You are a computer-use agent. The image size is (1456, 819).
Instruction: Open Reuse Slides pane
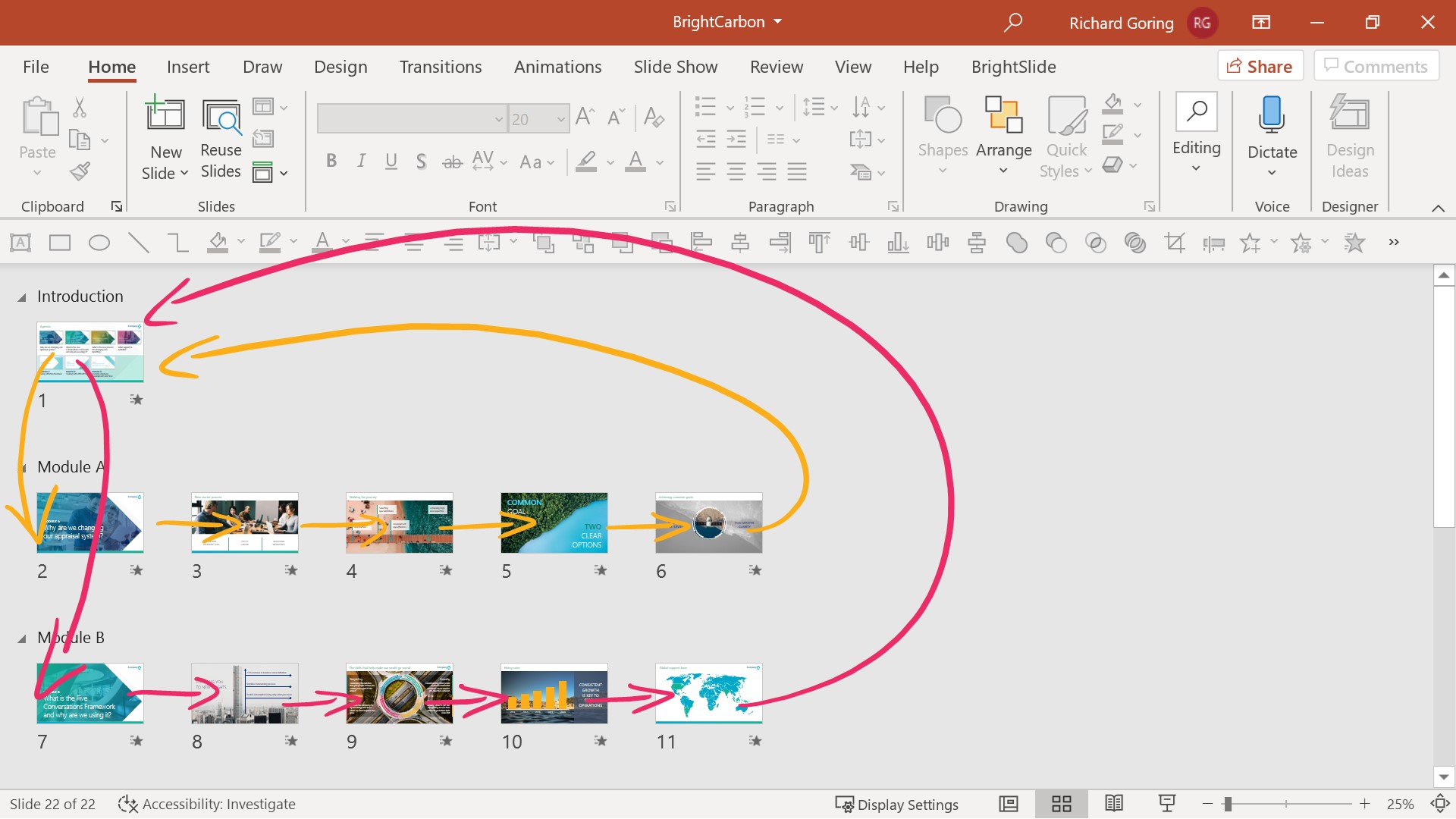[x=221, y=117]
